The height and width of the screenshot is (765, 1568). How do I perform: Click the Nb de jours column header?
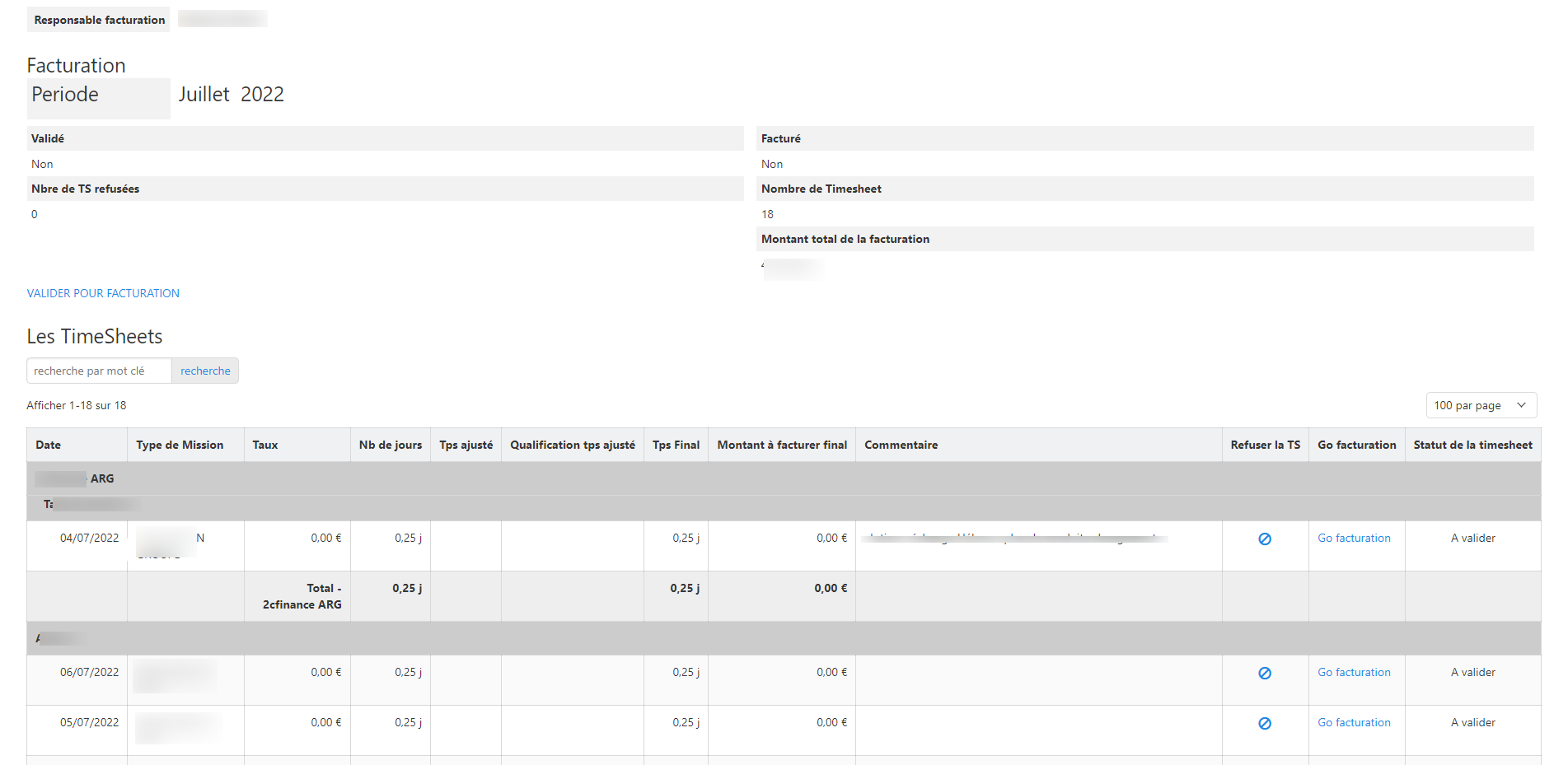pyautogui.click(x=390, y=445)
